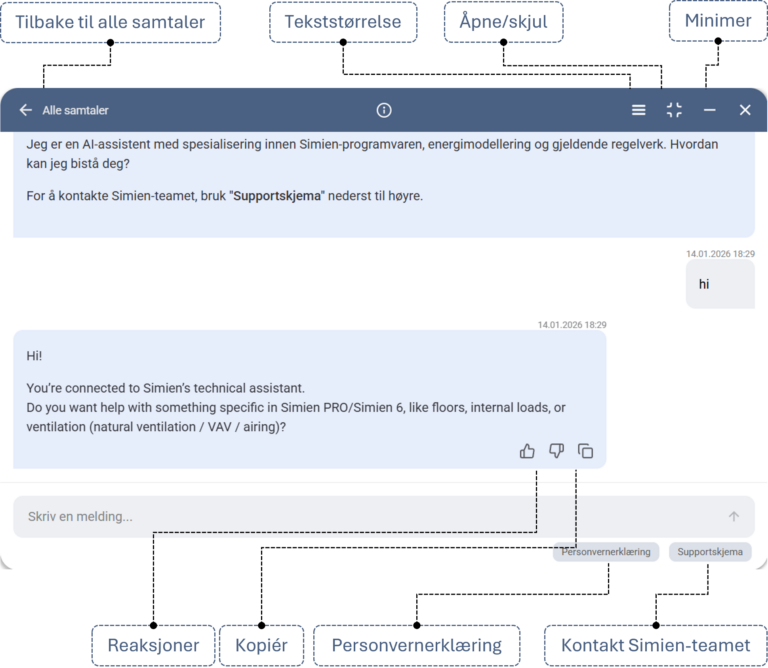Click the "Tilbake til alle samtaler" callout label
This screenshot has height=668, width=768.
[x=110, y=22]
